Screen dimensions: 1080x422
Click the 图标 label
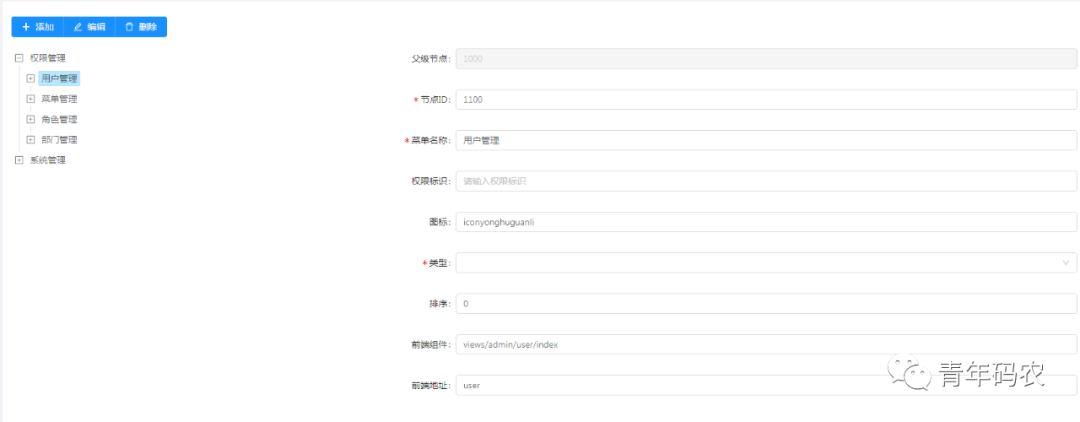click(x=440, y=222)
